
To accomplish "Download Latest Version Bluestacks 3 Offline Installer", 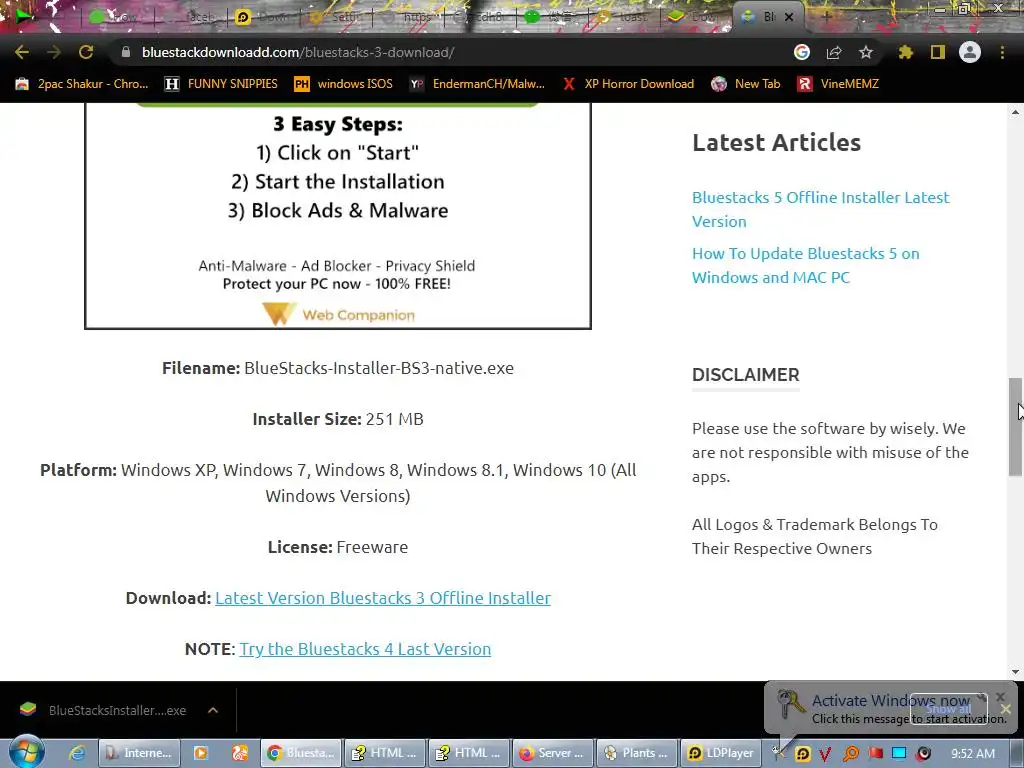I will [x=383, y=598].
